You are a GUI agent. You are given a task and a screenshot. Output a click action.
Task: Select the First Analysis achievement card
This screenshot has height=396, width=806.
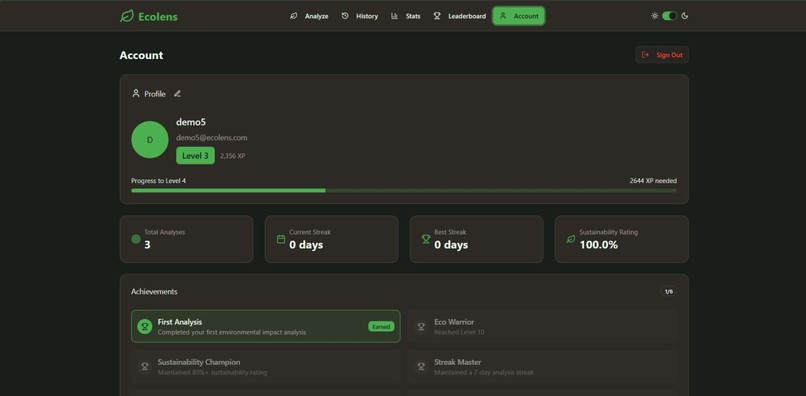[266, 327]
